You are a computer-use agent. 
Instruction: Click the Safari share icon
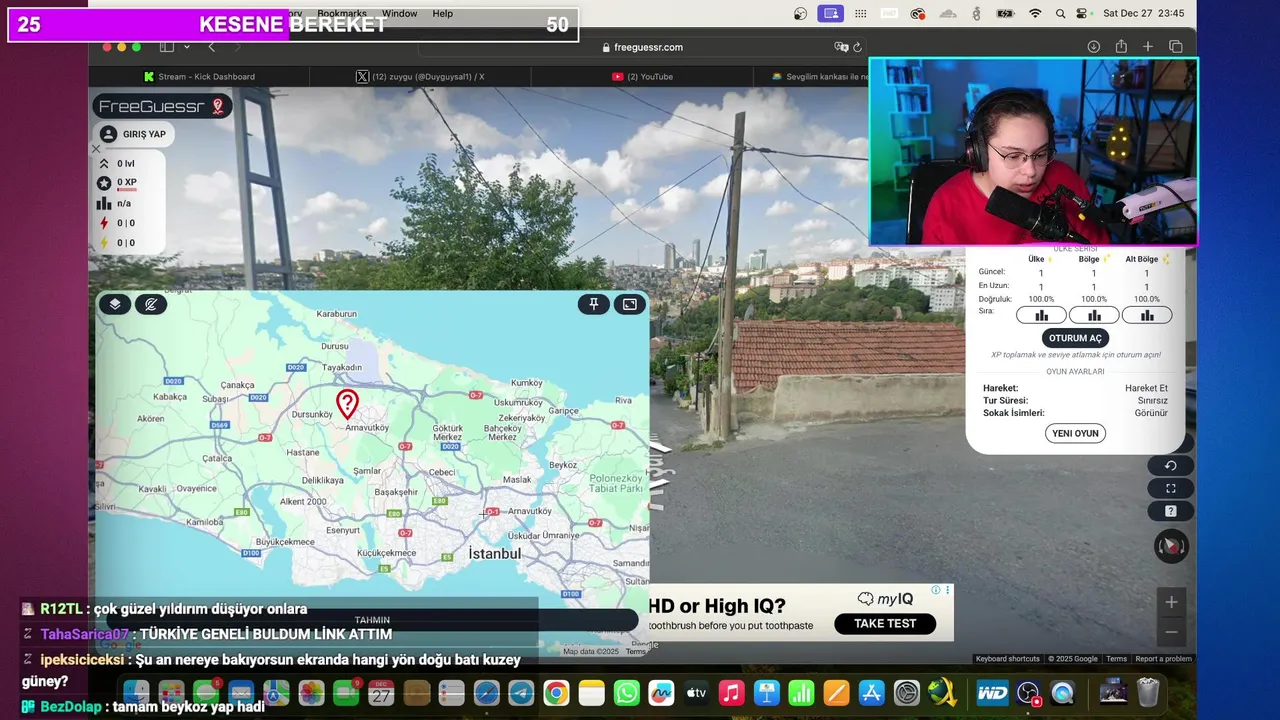coord(1121,47)
